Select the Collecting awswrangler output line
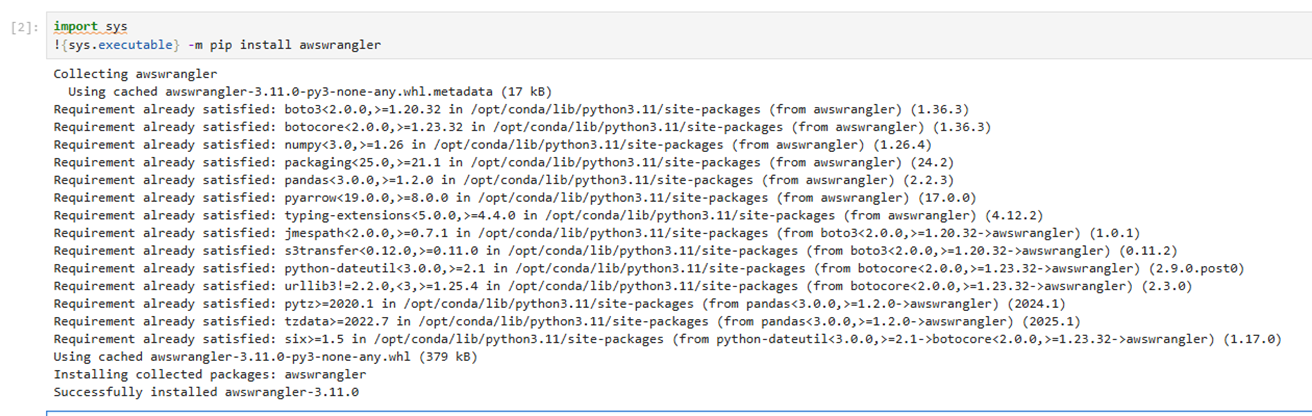The width and height of the screenshot is (1312, 416). [135, 74]
